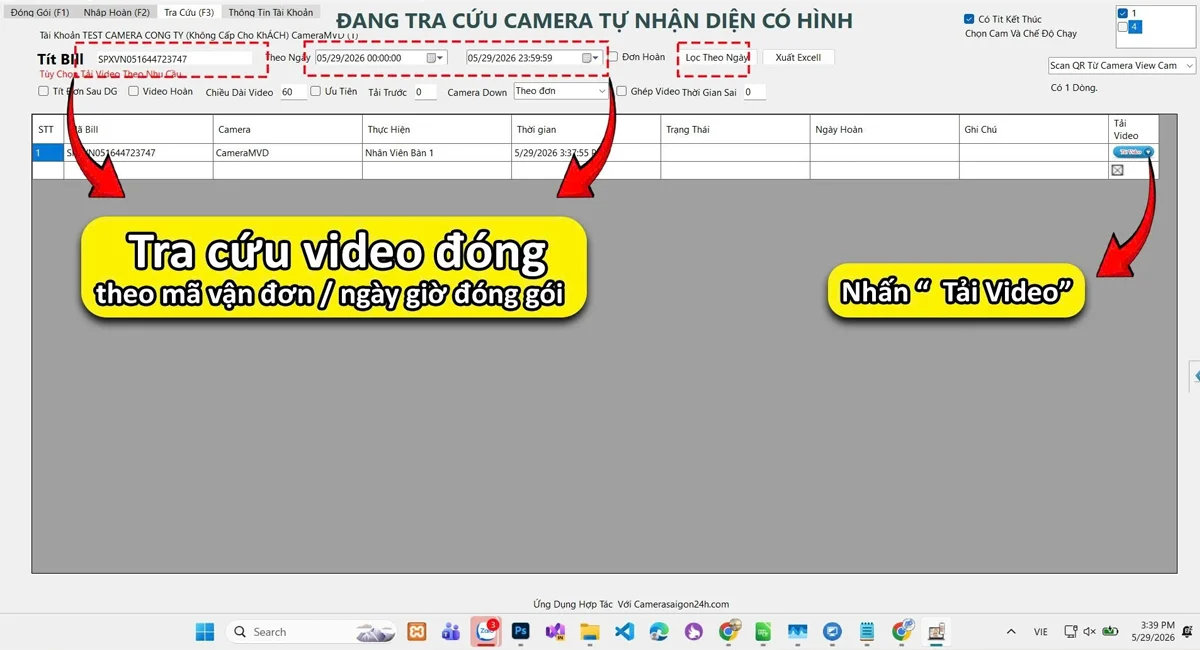Click the Tải Trước value field
The width and height of the screenshot is (1200, 650).
[425, 92]
